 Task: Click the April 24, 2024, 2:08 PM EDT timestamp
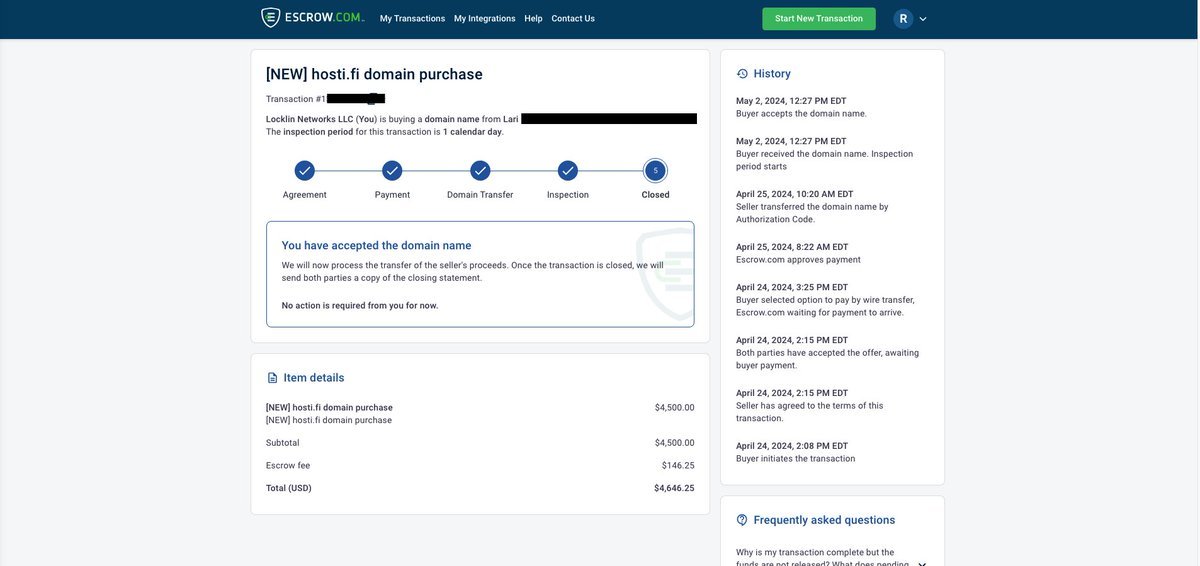(792, 446)
